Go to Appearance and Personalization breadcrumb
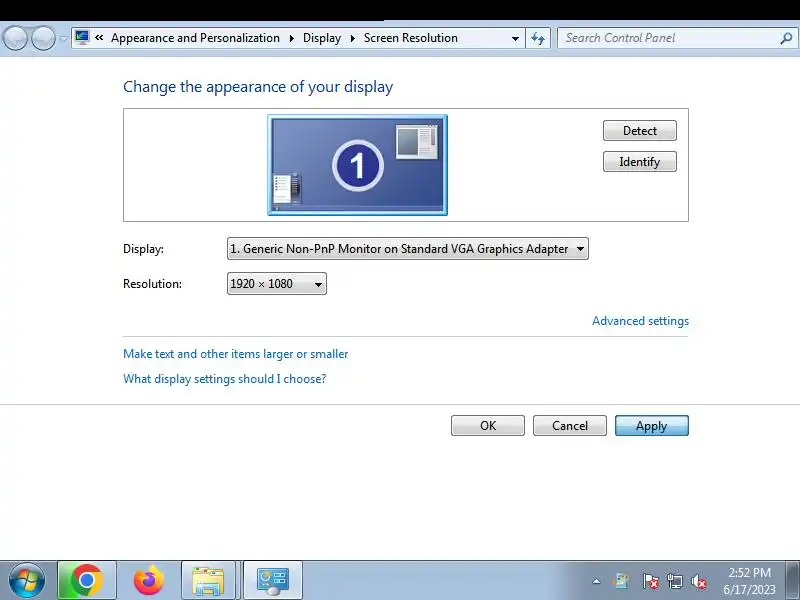Viewport: 800px width, 600px height. pyautogui.click(x=195, y=38)
